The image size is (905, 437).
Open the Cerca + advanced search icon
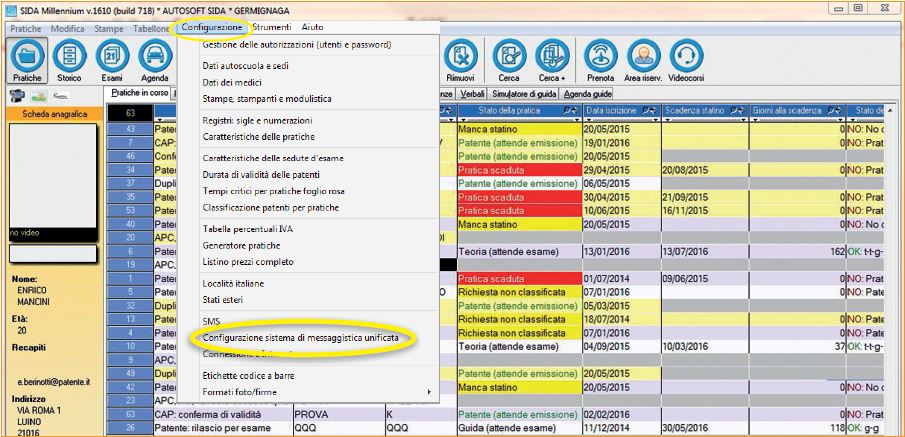(550, 59)
